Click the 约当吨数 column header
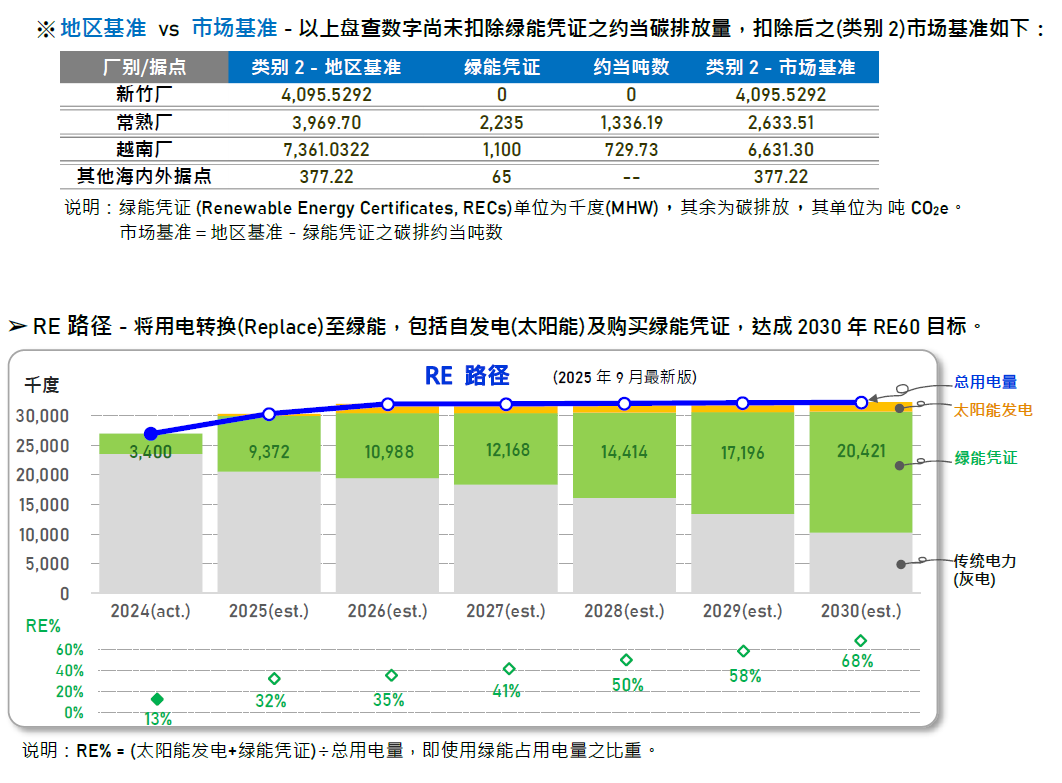Screen dimensions: 1062x783 [631, 68]
